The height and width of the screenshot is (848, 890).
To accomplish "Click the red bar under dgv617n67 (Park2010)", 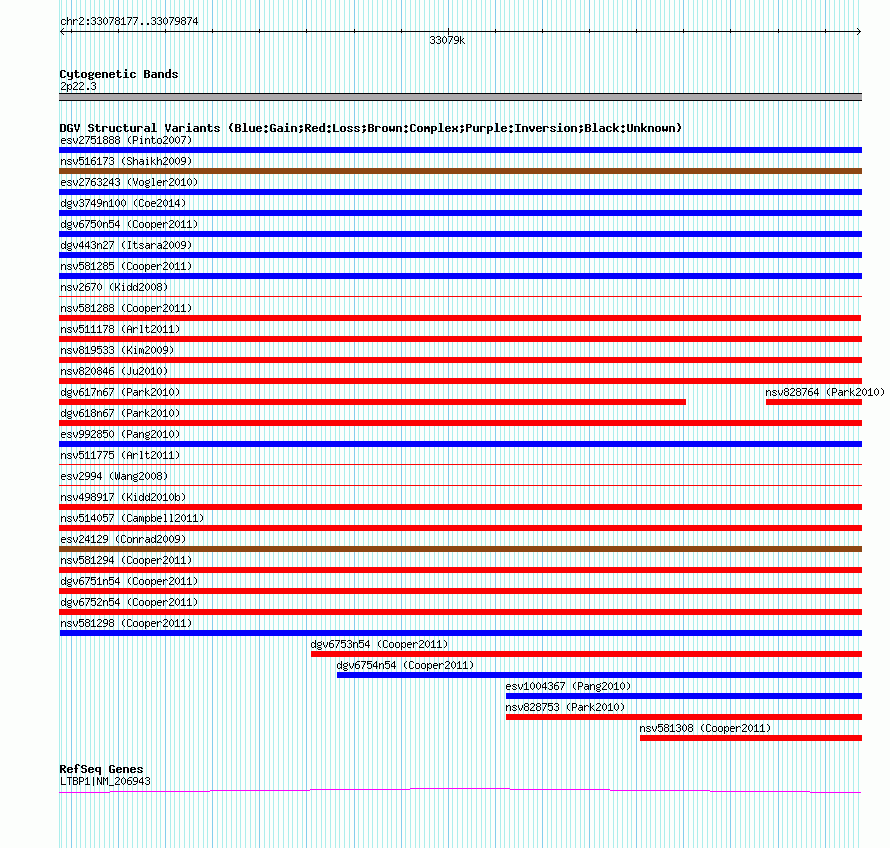I will 372,402.
